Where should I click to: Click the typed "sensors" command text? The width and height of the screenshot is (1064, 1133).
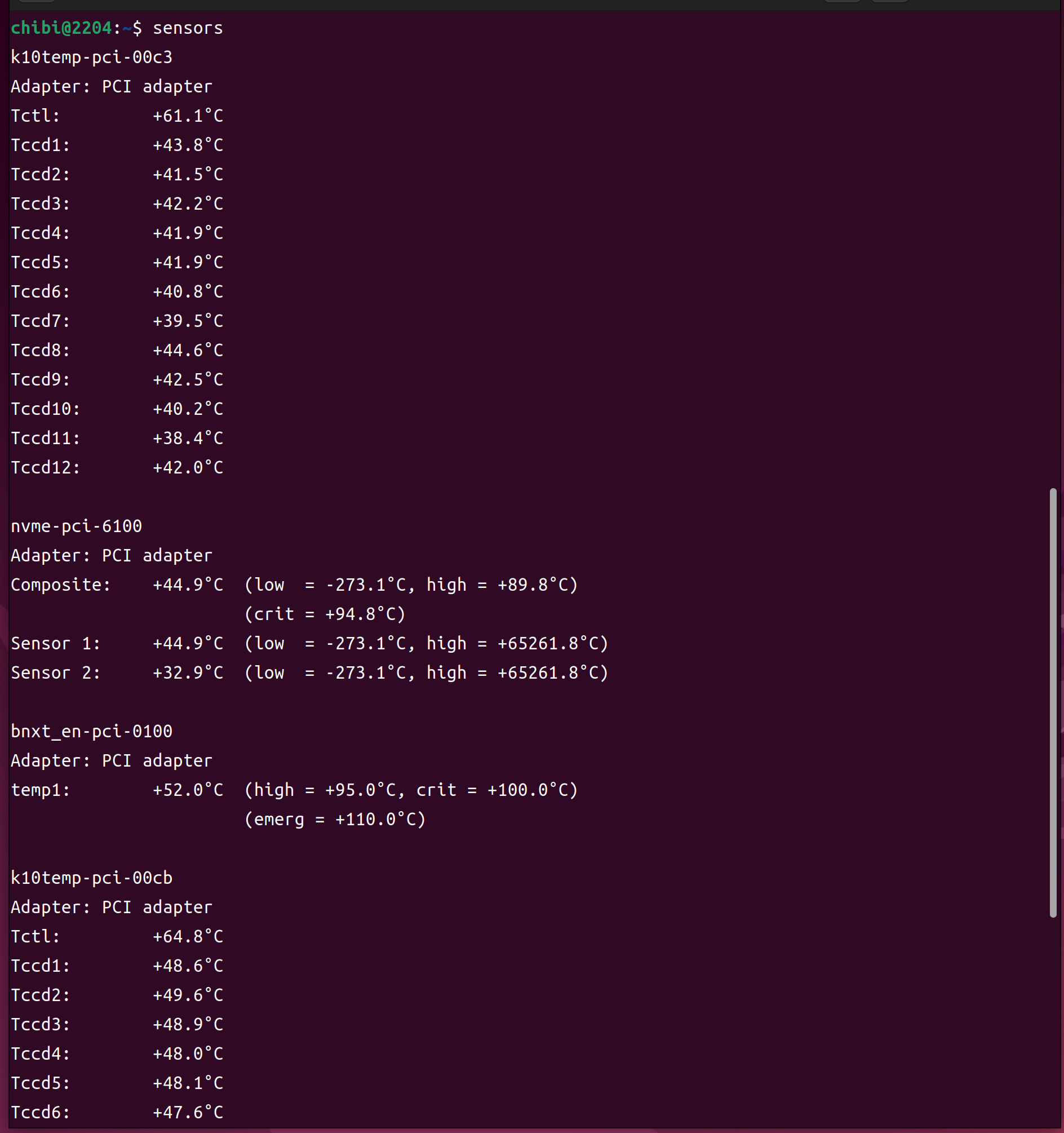[188, 28]
